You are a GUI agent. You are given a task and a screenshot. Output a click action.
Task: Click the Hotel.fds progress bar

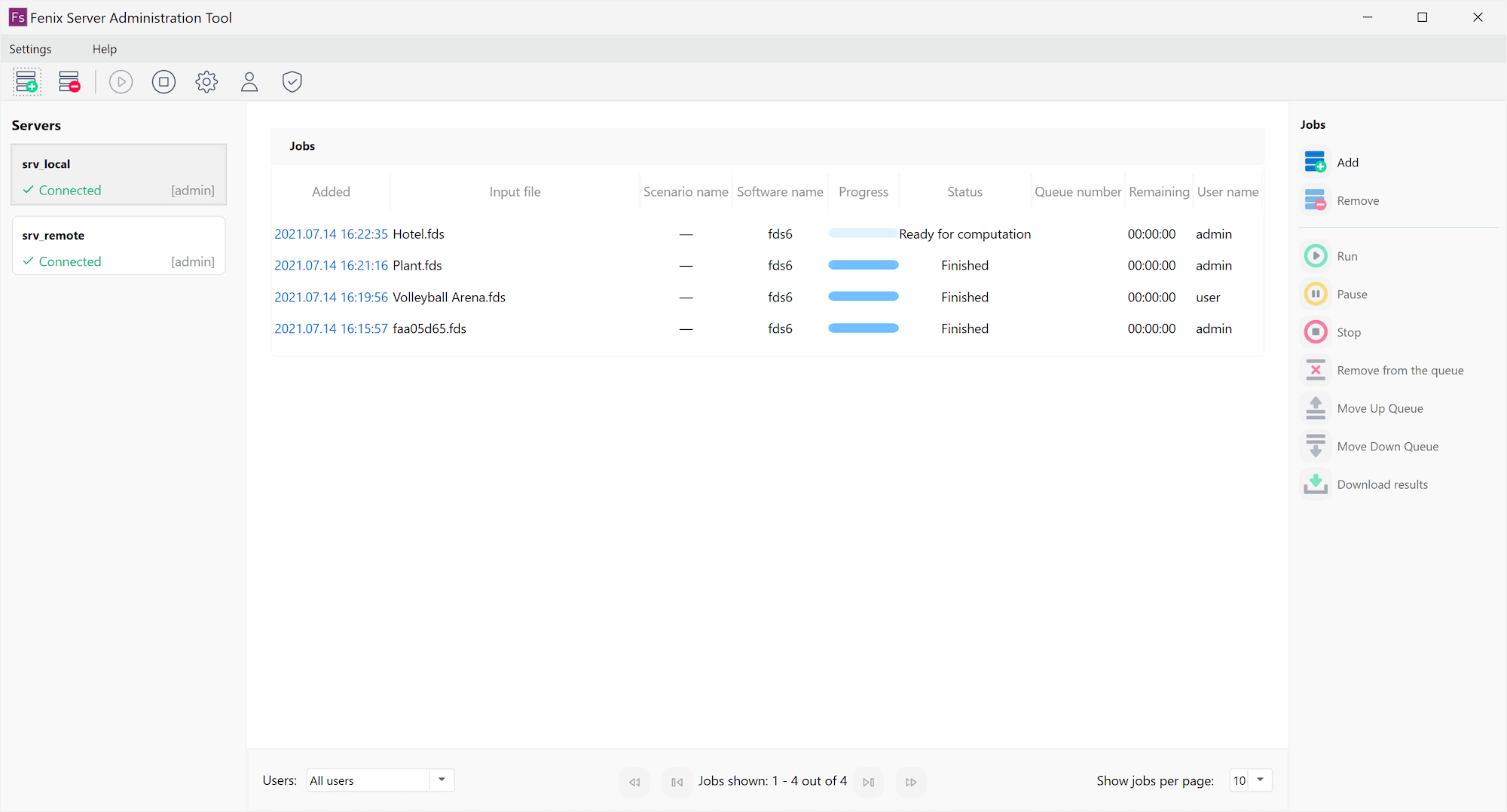[864, 234]
